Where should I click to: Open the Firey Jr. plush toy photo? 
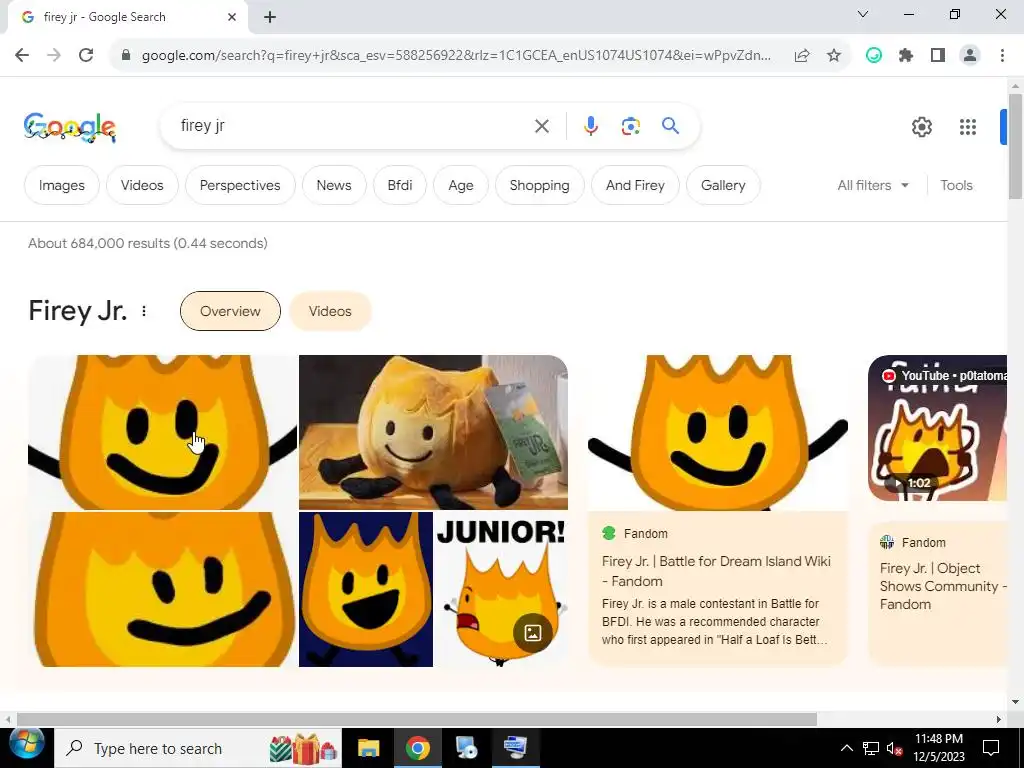tap(433, 432)
